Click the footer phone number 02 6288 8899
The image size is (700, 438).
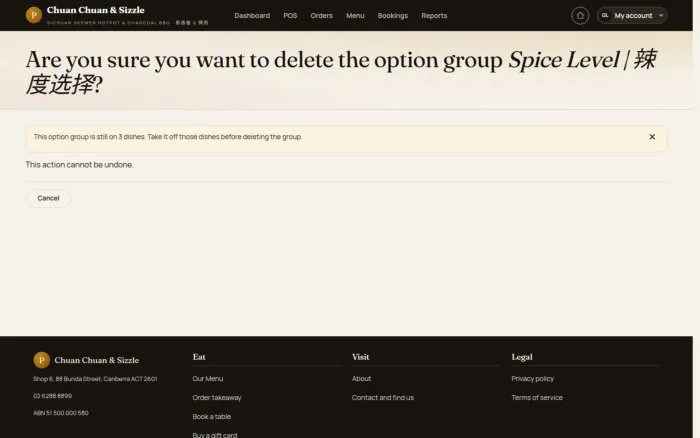(52, 396)
